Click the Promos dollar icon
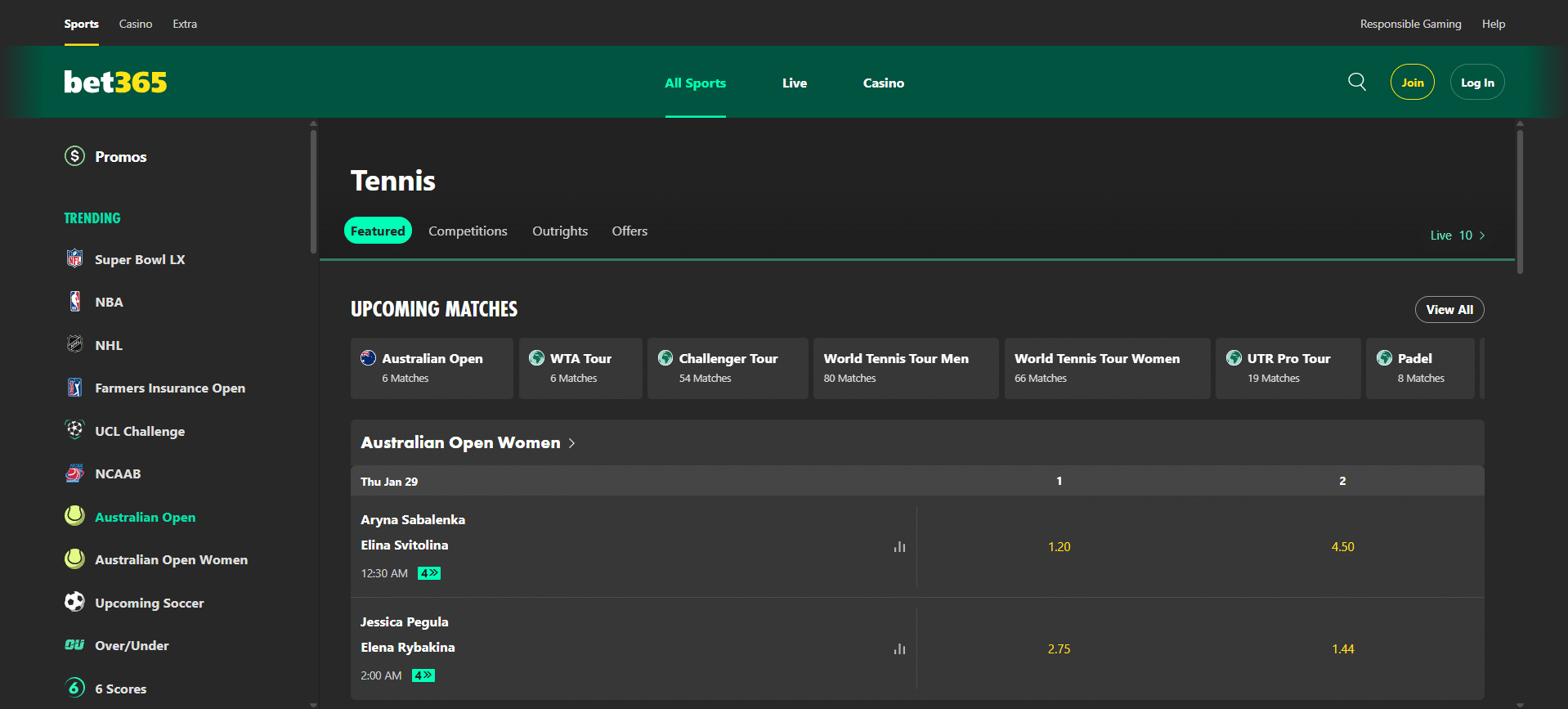The height and width of the screenshot is (709, 1568). [74, 156]
